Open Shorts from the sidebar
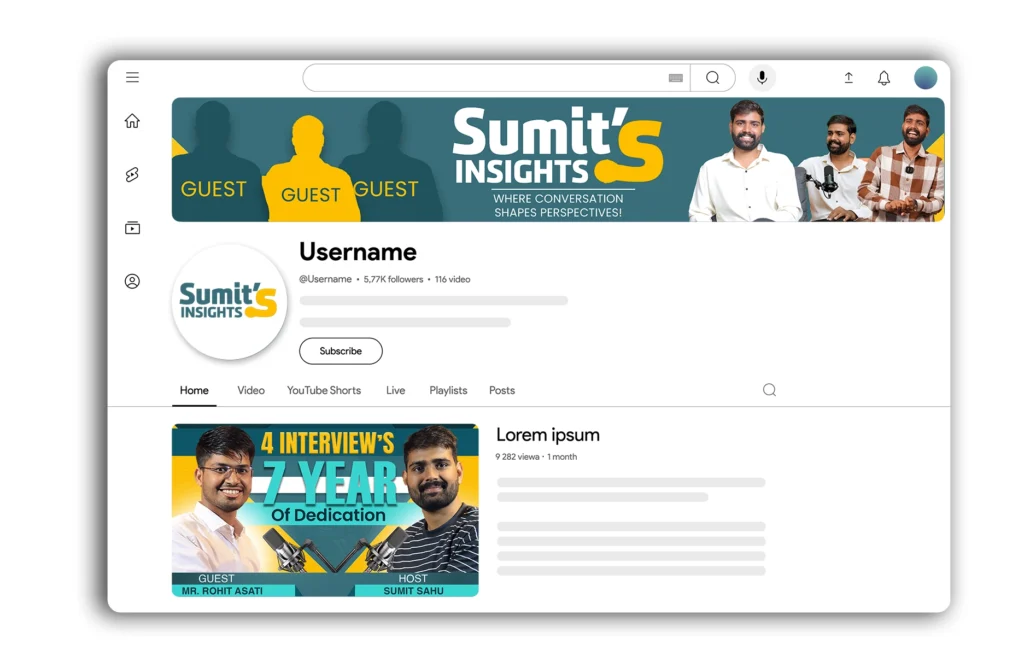1024x662 pixels. click(x=132, y=175)
